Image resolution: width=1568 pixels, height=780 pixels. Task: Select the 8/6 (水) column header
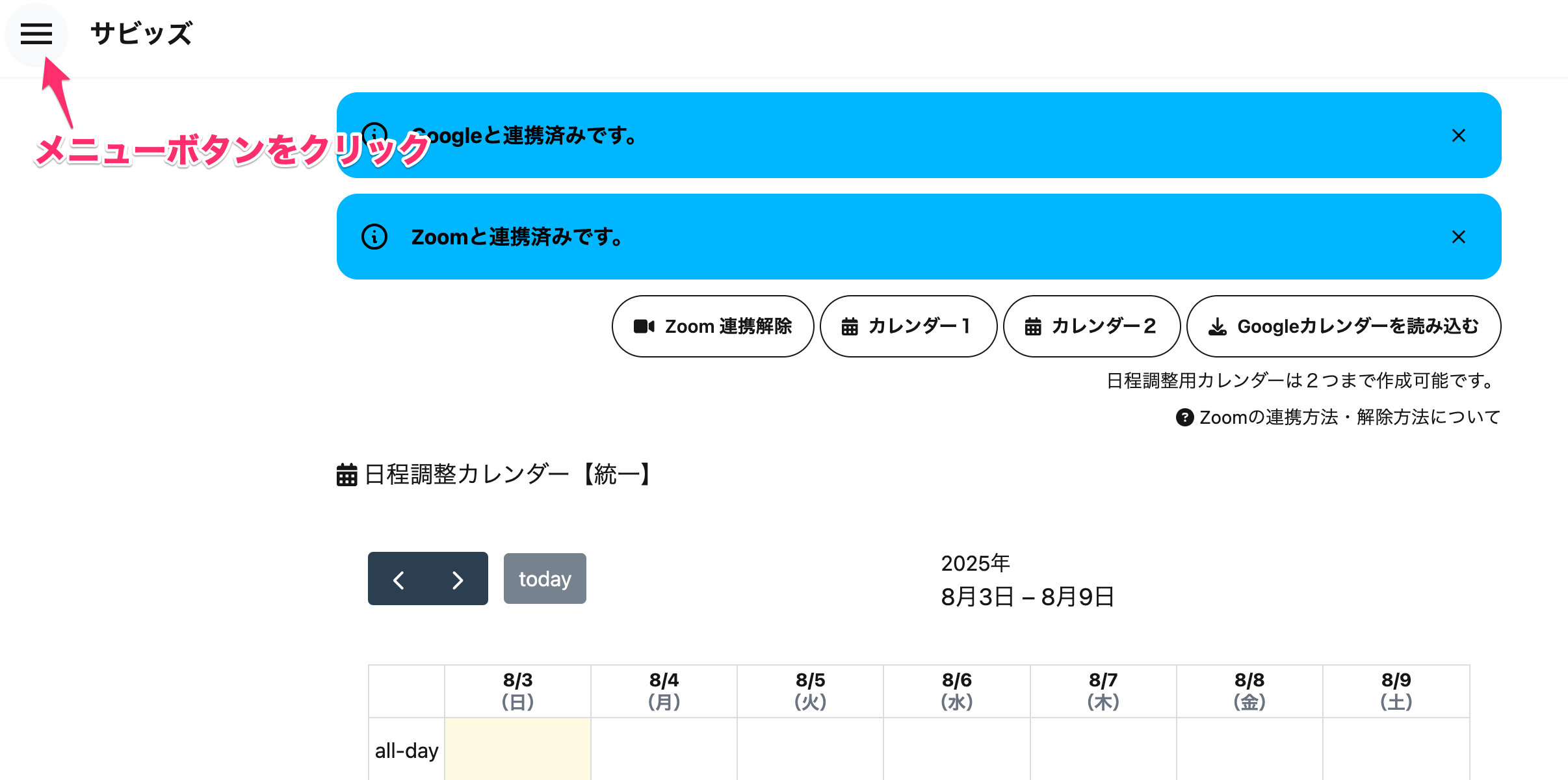point(957,691)
